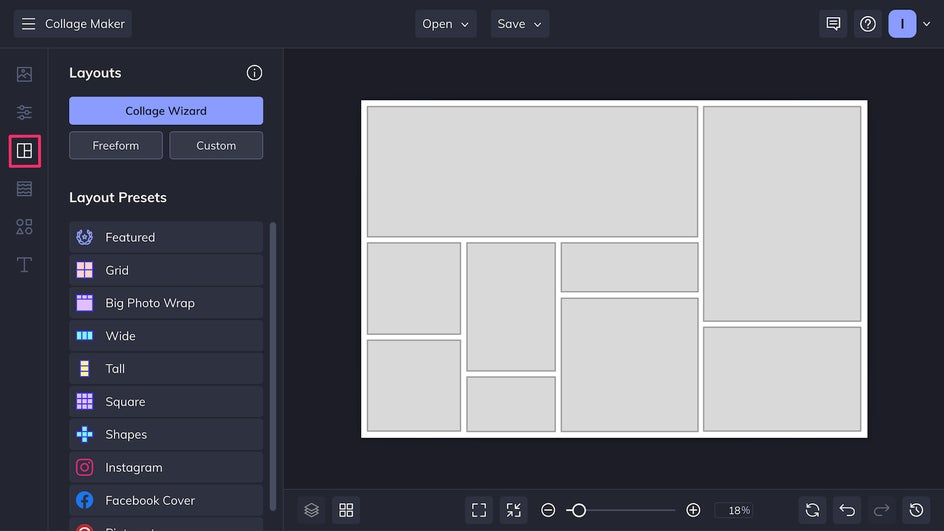Open the Patterns sidebar icon

[x=24, y=188]
